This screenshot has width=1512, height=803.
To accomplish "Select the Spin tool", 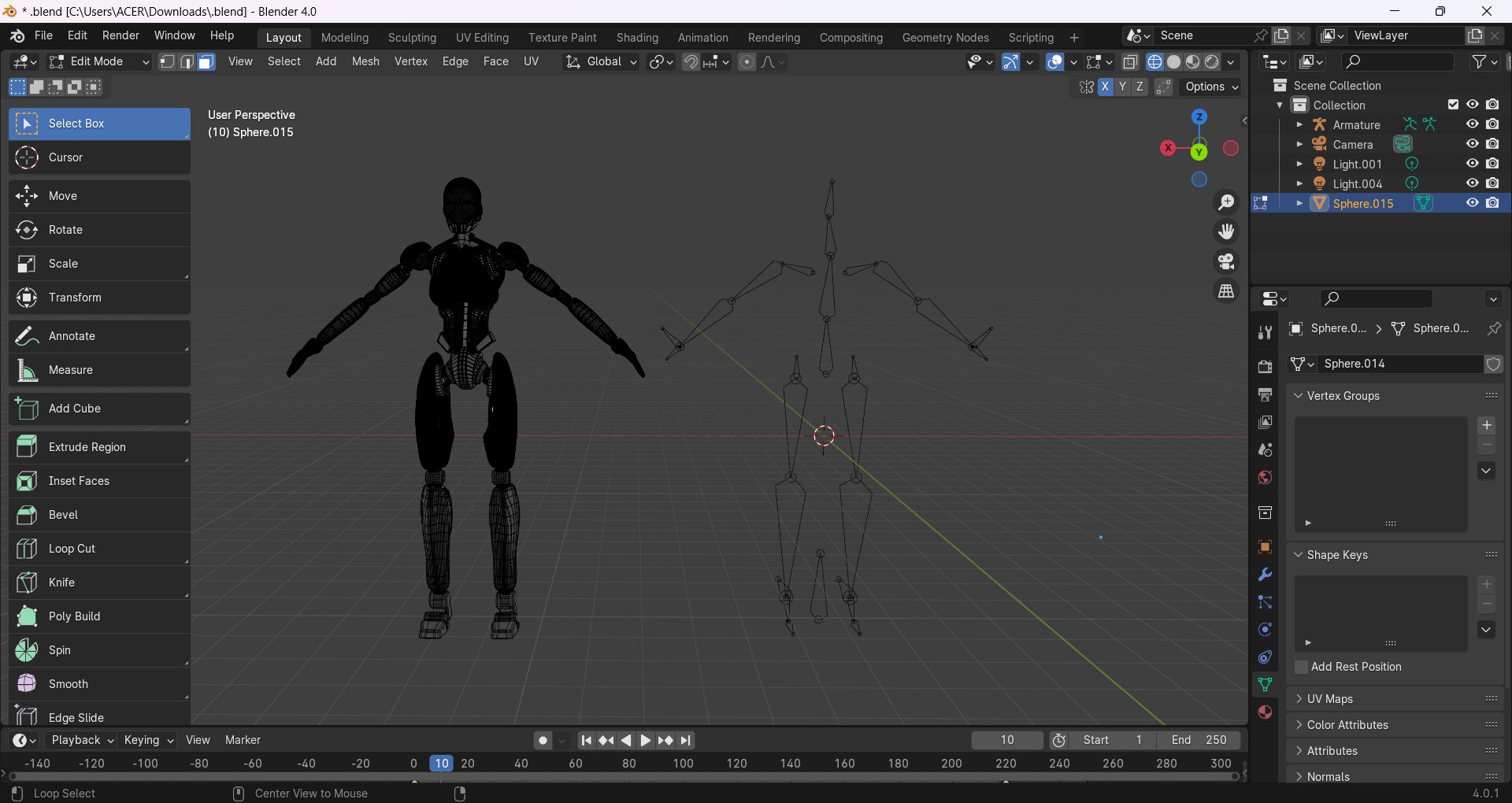I will (99, 650).
